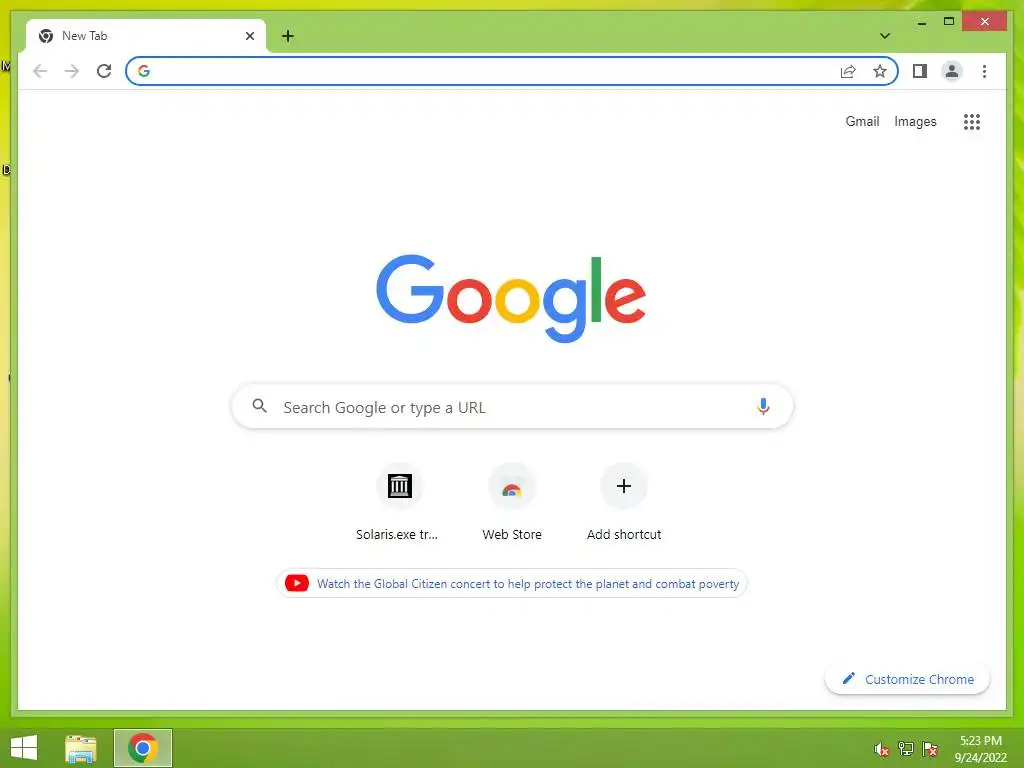
Task: Start voice search with the microphone
Action: pos(763,406)
